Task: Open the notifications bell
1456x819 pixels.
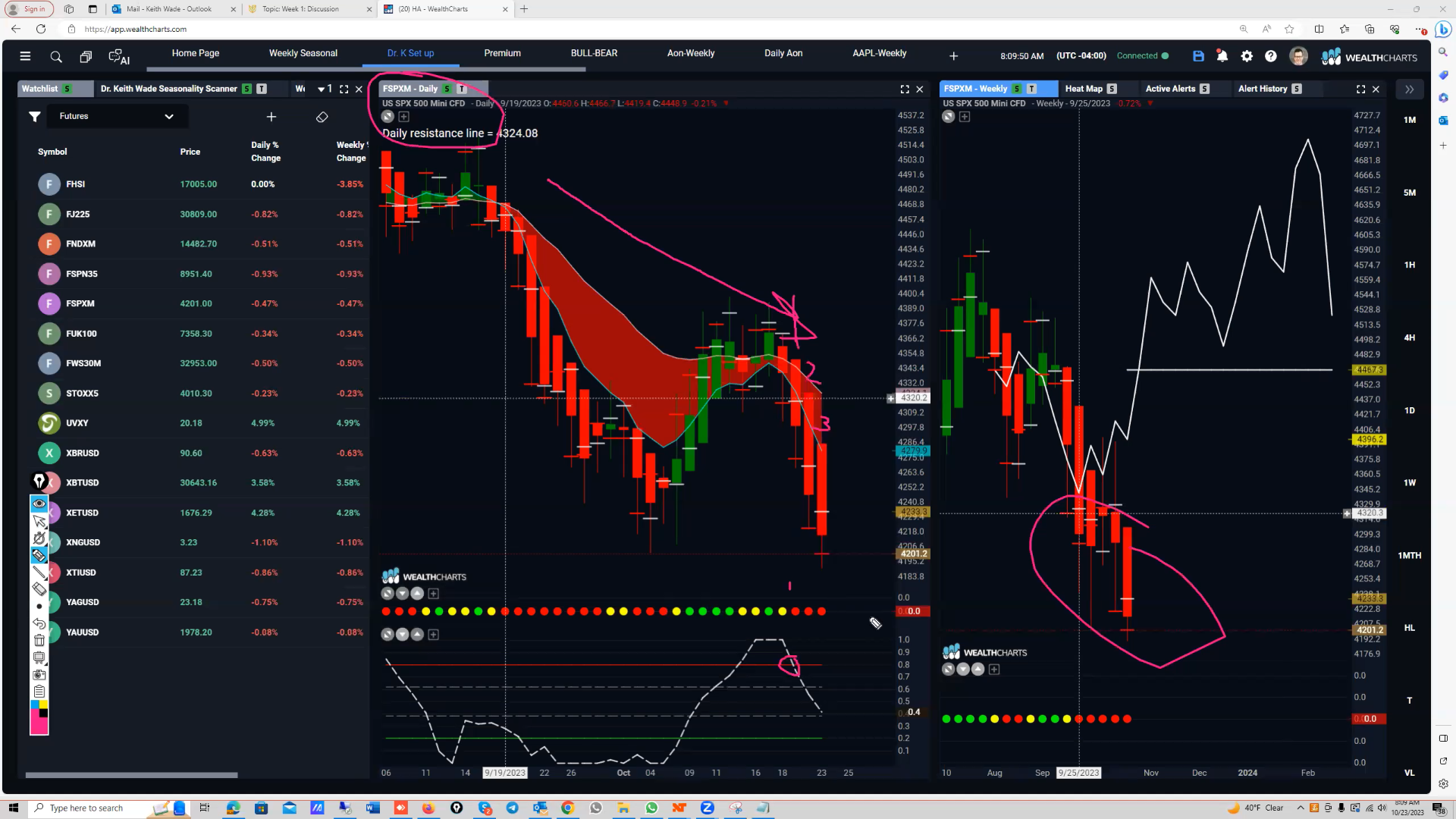Action: click(x=1222, y=56)
